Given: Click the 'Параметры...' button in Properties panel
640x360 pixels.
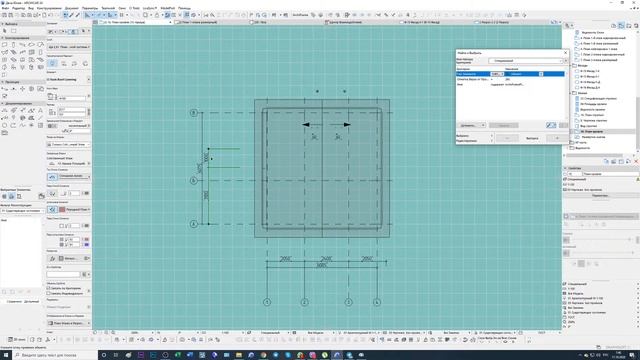Looking at the screenshot, I should 600,196.
